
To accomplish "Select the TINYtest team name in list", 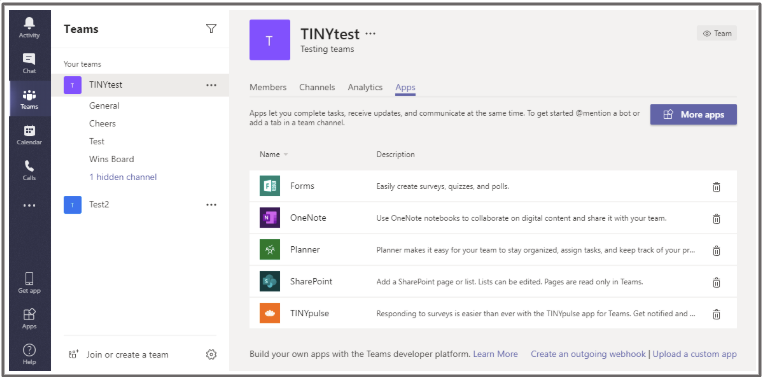I will (106, 85).
